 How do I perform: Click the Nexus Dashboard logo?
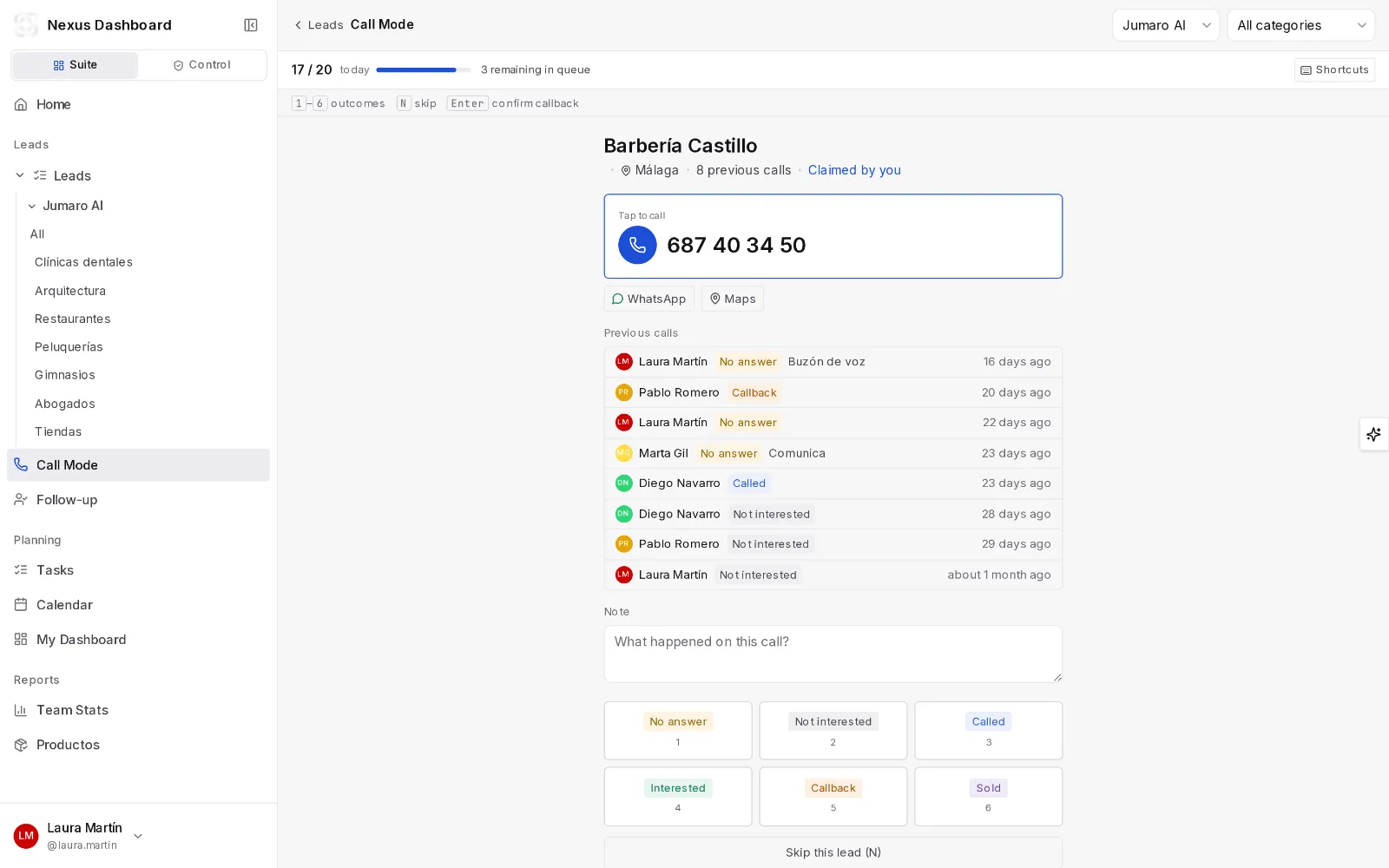(26, 25)
